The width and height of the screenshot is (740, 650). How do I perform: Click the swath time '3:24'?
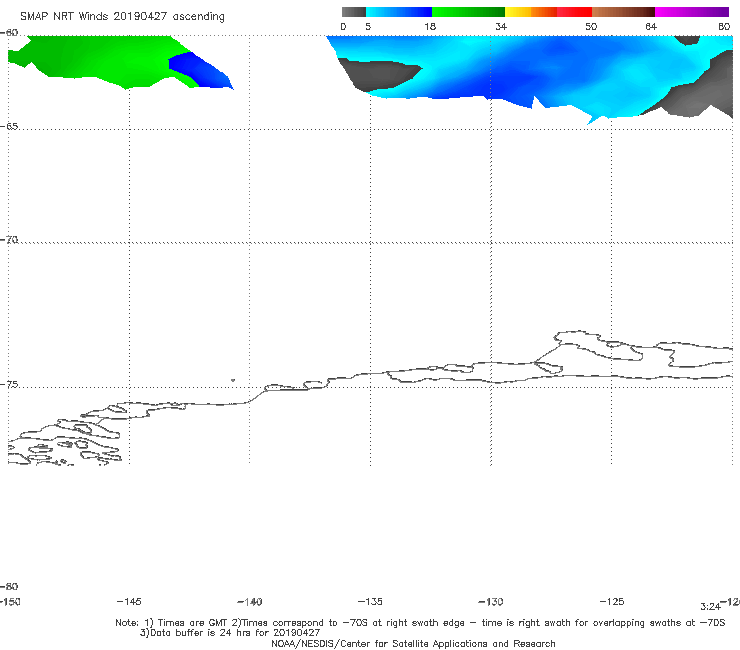[710, 607]
